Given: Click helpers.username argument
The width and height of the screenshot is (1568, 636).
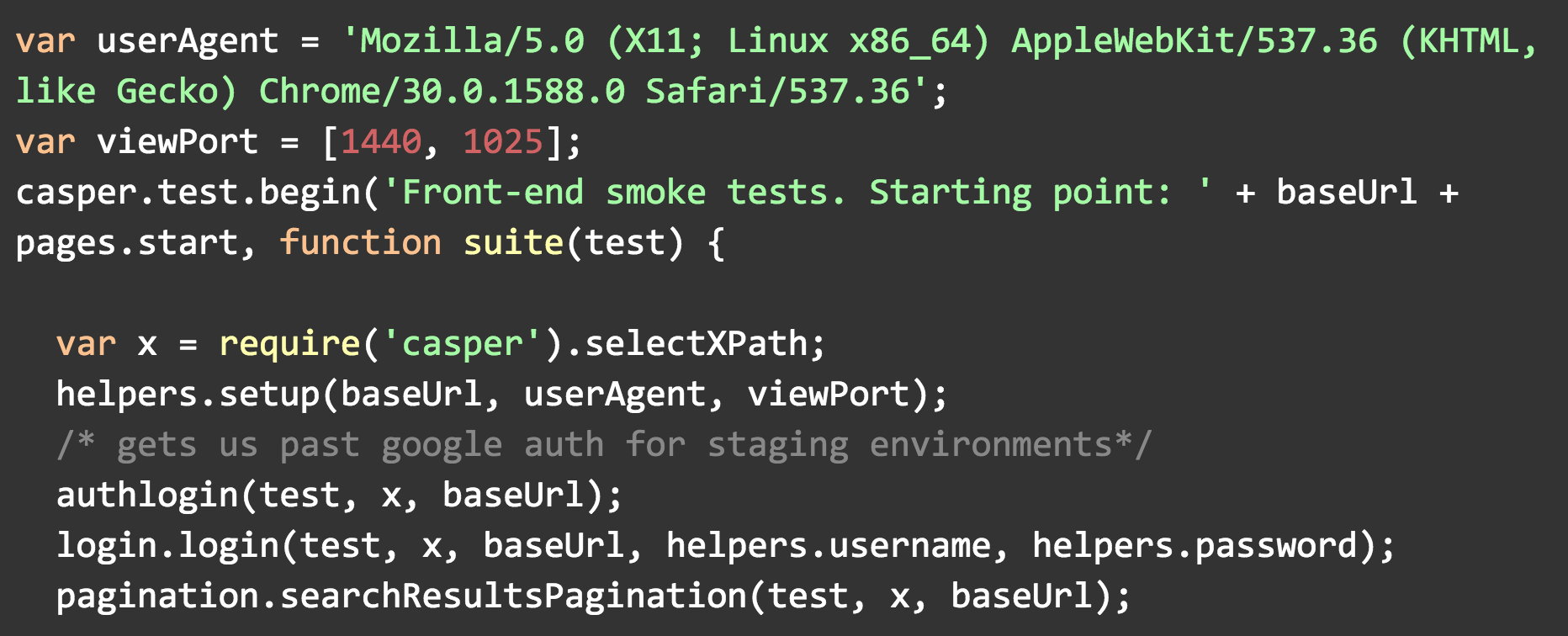Looking at the screenshot, I should coord(829,546).
